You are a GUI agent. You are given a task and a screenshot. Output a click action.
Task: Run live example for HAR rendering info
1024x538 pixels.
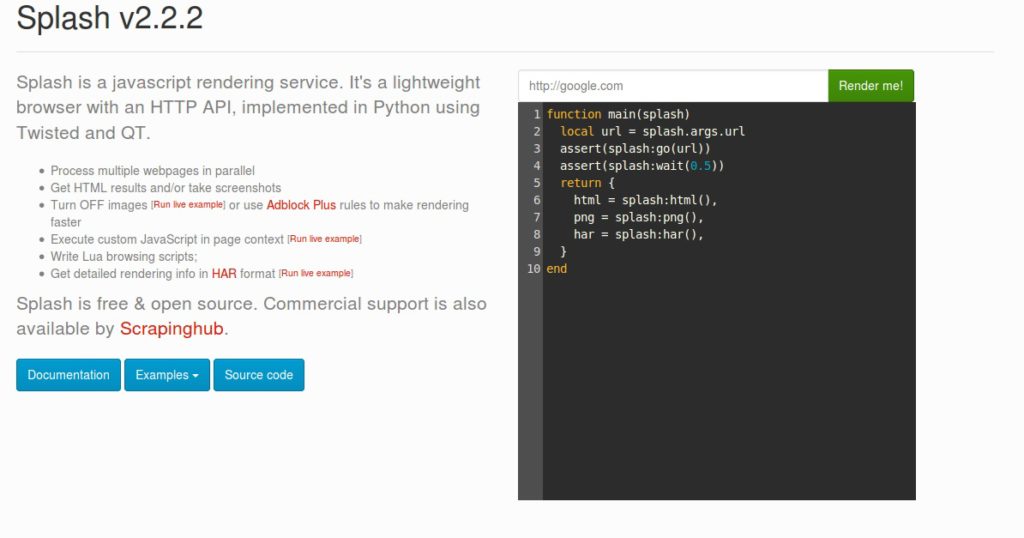pyautogui.click(x=316, y=274)
